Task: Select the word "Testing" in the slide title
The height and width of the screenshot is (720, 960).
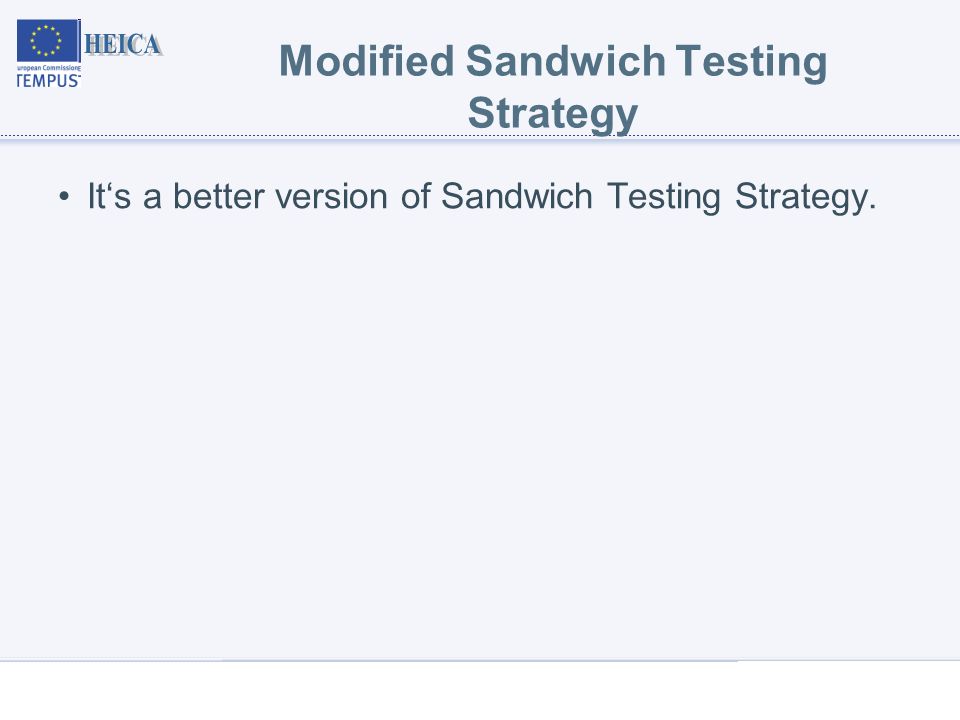Action: pos(751,62)
